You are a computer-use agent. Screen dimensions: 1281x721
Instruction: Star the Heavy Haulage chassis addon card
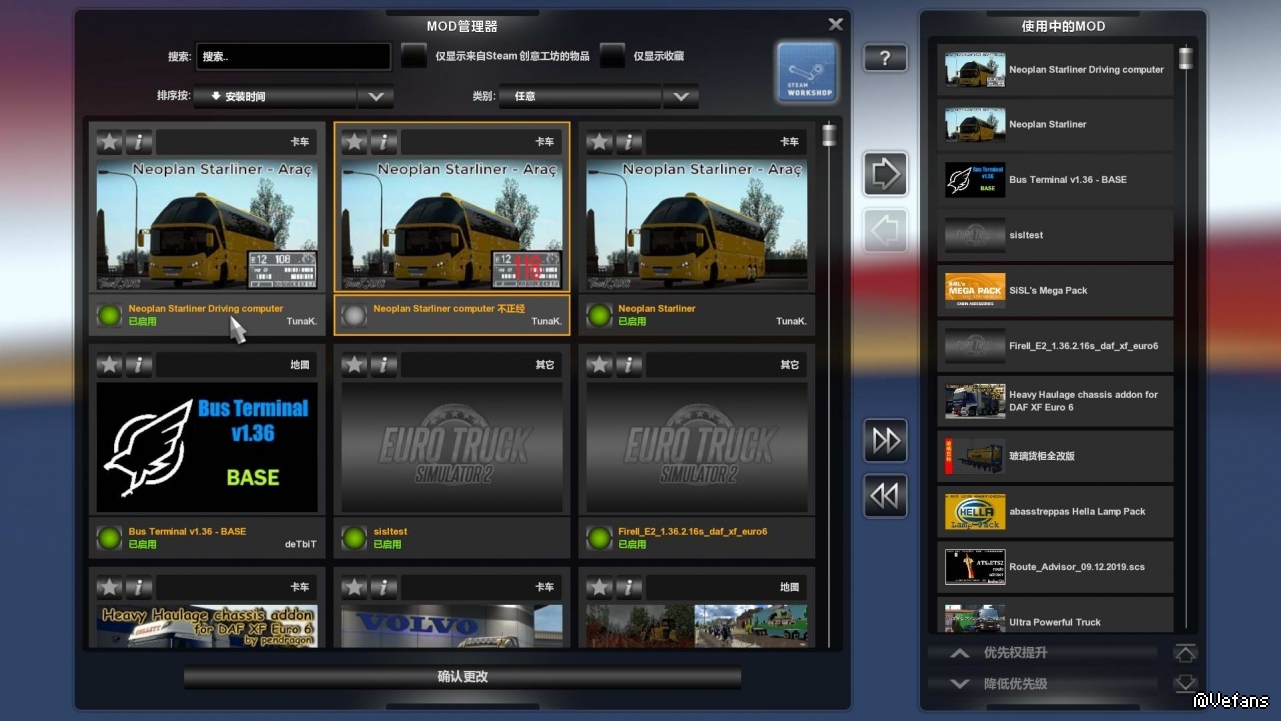point(109,587)
